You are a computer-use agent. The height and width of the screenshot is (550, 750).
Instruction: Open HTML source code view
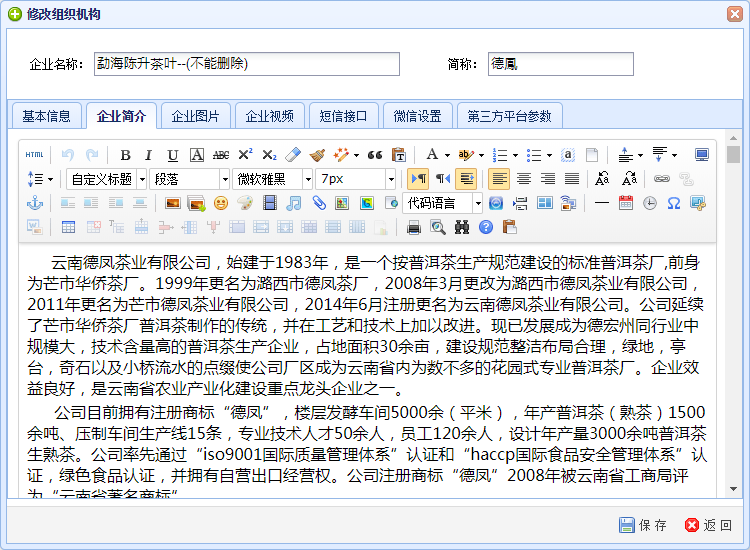point(34,155)
